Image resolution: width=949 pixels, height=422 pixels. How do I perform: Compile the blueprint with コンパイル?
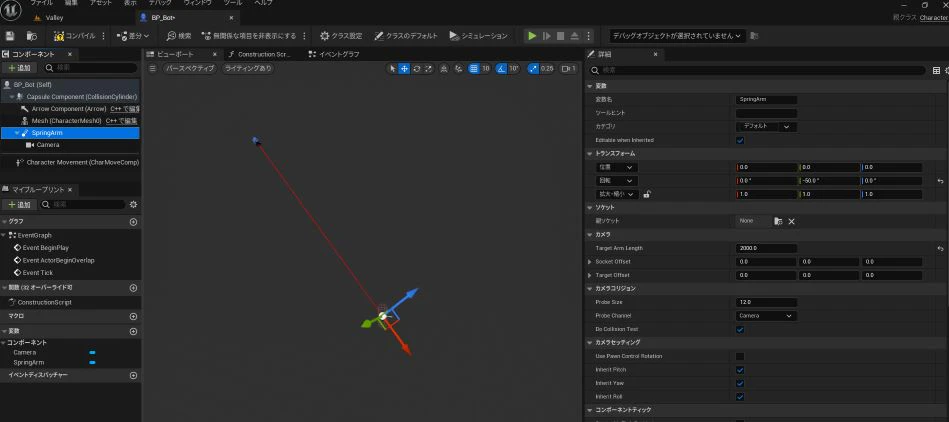click(x=74, y=36)
